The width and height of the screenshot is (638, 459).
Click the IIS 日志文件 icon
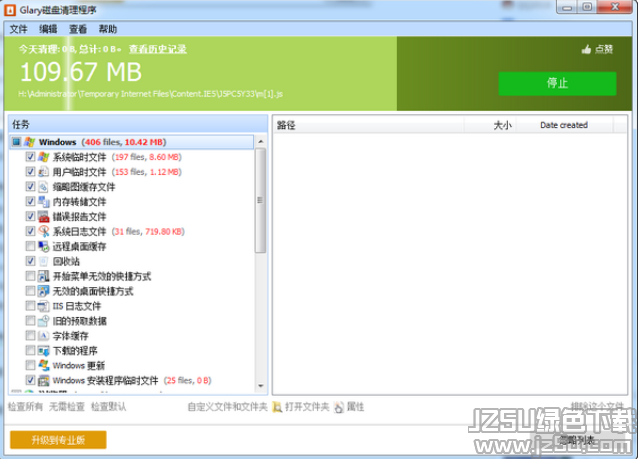pyautogui.click(x=44, y=306)
